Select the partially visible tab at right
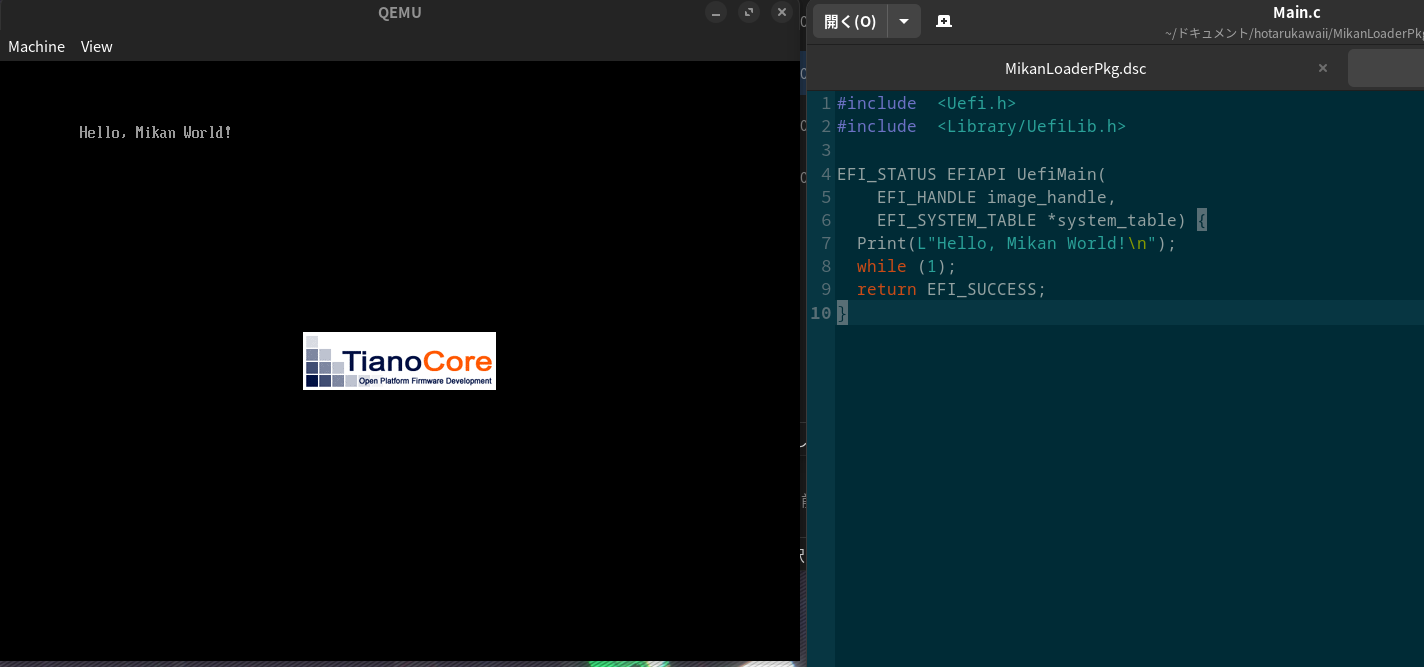Image resolution: width=1424 pixels, height=667 pixels. point(1386,68)
